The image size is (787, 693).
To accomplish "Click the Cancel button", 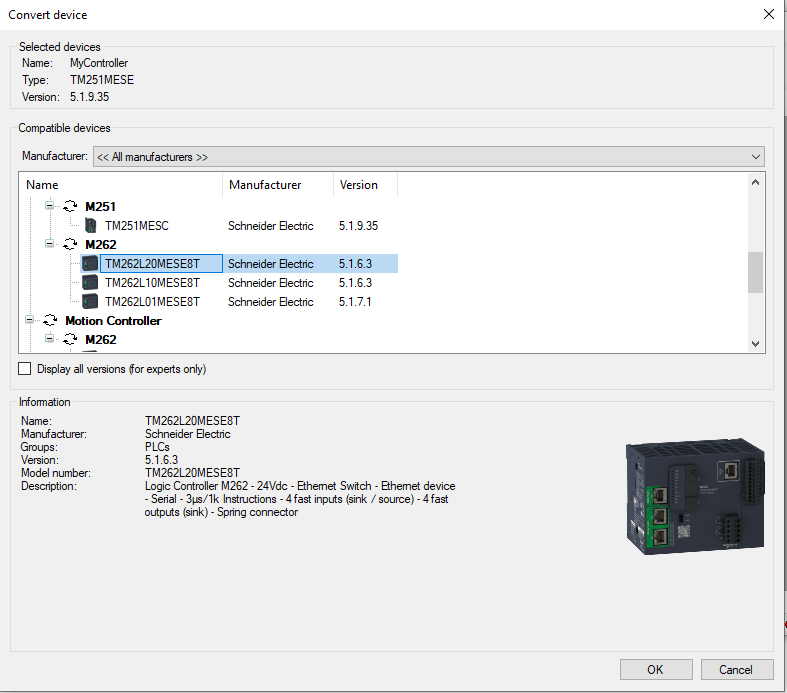I will coord(737,669).
